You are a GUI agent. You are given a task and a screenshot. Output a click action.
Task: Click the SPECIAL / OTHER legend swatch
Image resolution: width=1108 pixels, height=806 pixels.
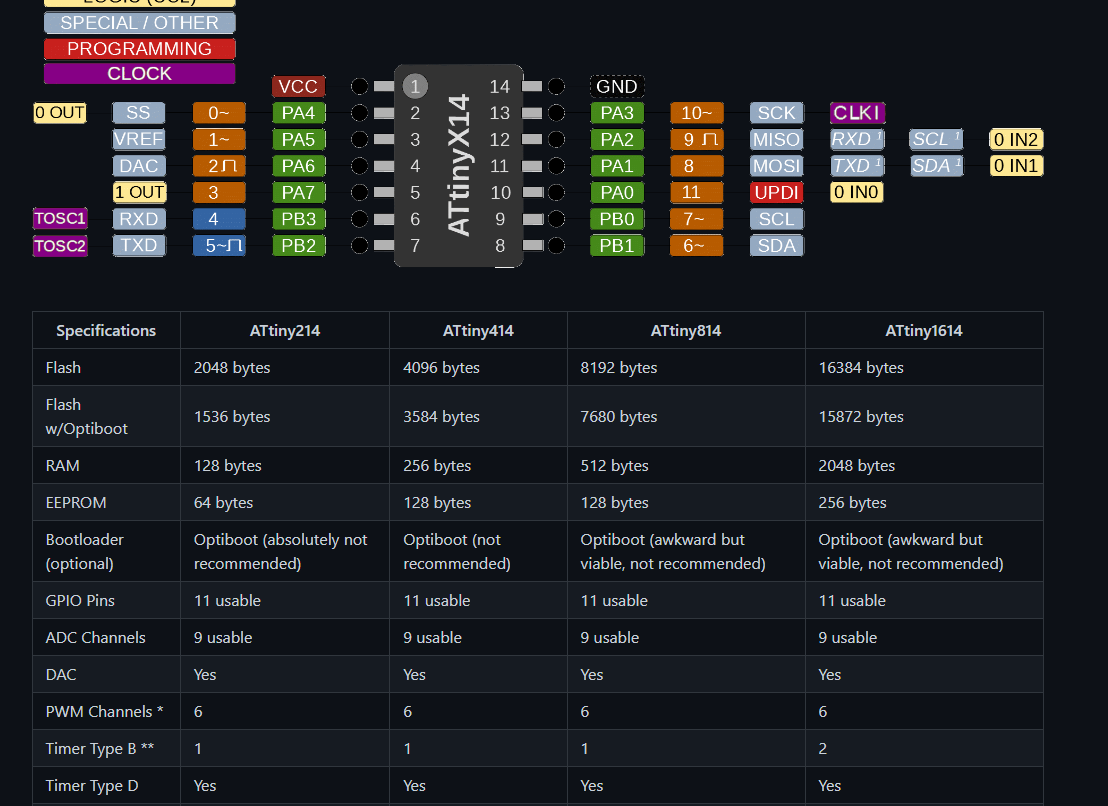140,23
